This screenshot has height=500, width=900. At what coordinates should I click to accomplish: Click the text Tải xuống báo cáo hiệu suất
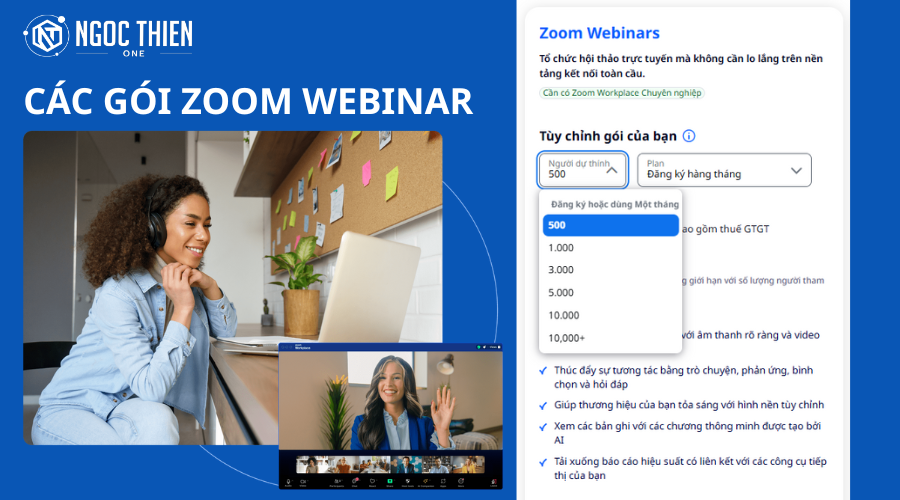(690, 468)
